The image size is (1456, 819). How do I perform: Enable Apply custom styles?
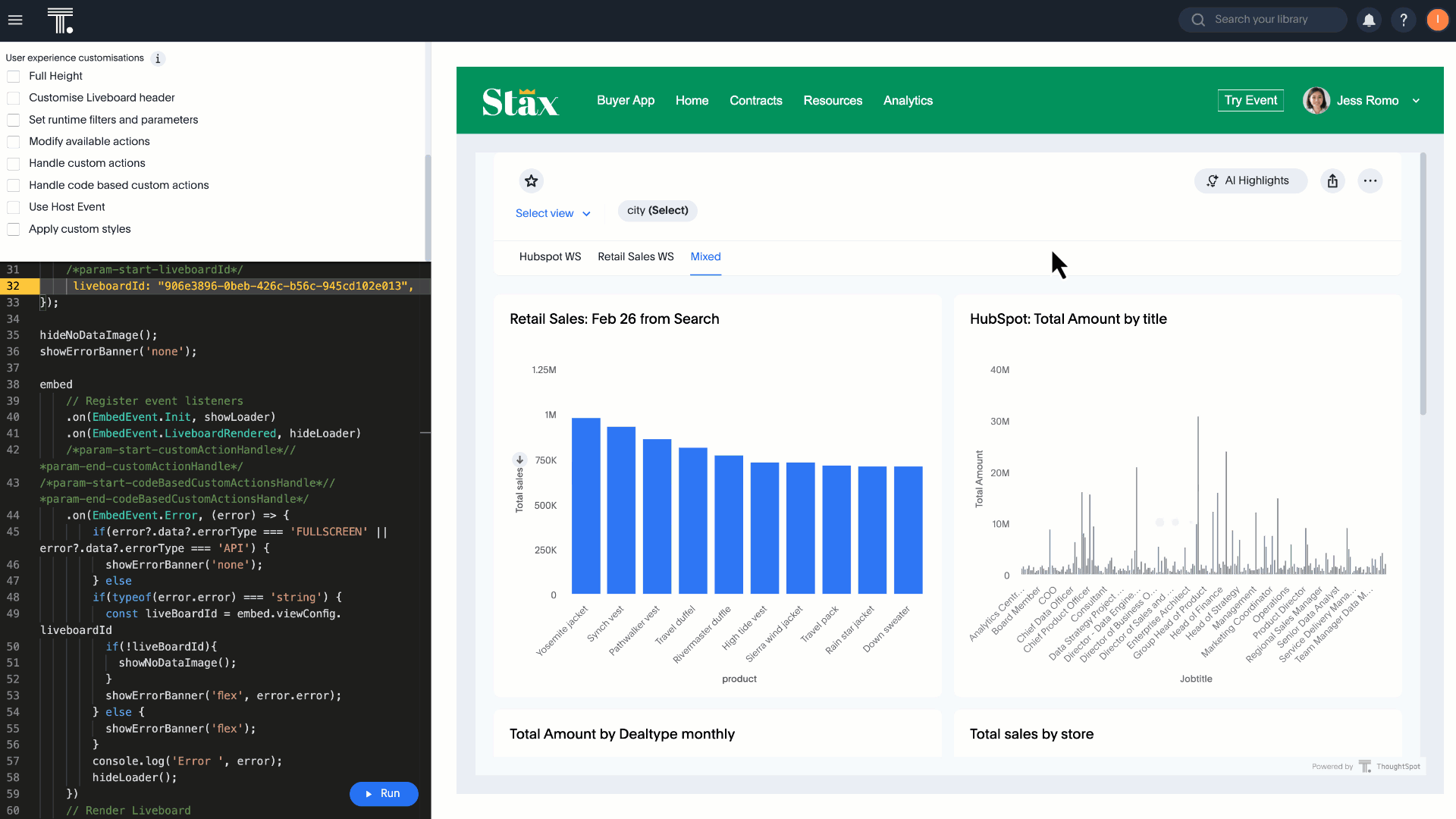pyautogui.click(x=13, y=229)
